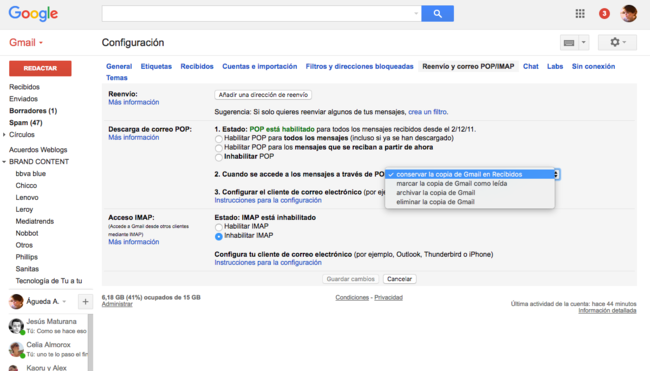Viewport: 650px width, 371px height.
Task: Open the Recibidos folder in the sidebar
Action: (x=24, y=87)
